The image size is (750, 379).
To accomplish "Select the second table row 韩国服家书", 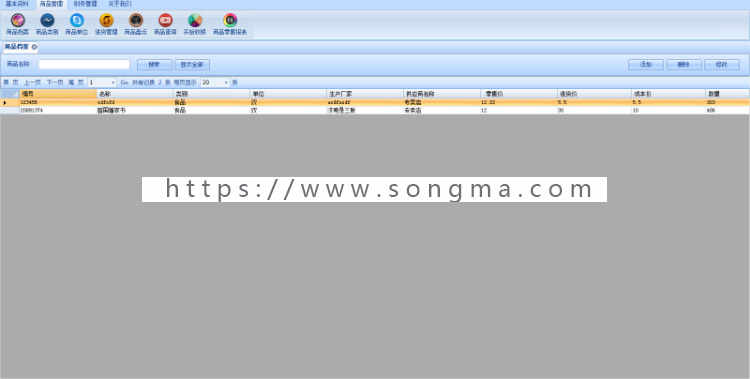I will pos(375,110).
